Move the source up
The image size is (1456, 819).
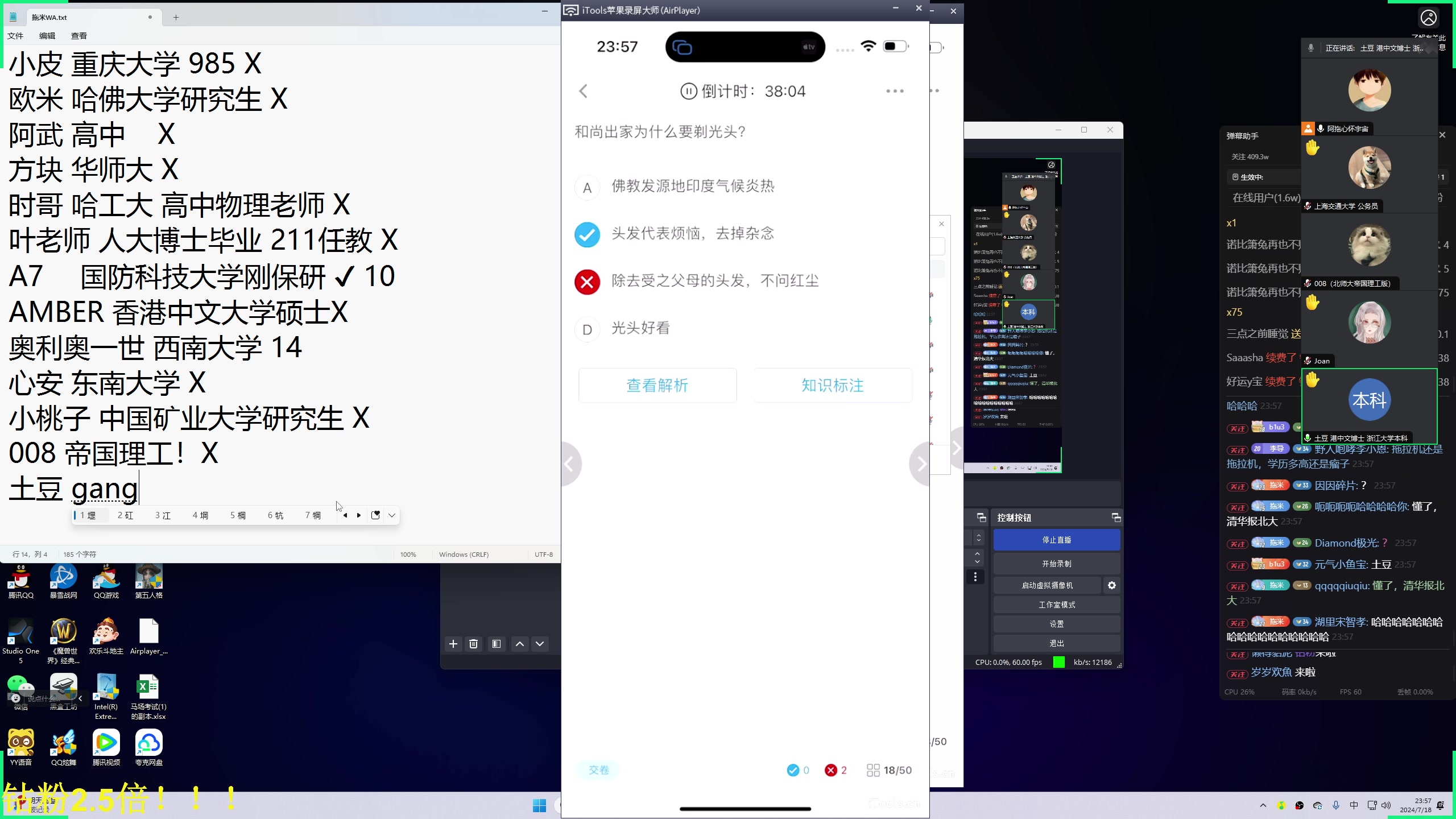(x=520, y=644)
